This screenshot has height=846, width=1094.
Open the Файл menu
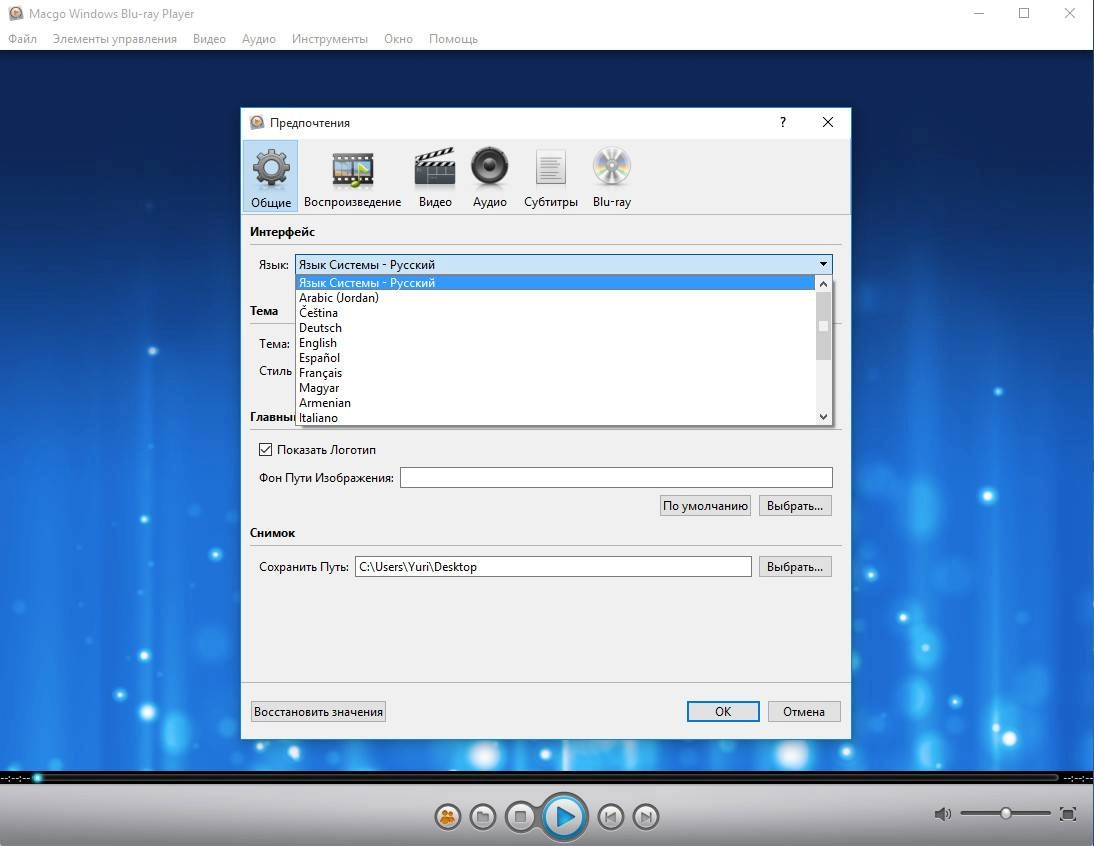(x=22, y=39)
